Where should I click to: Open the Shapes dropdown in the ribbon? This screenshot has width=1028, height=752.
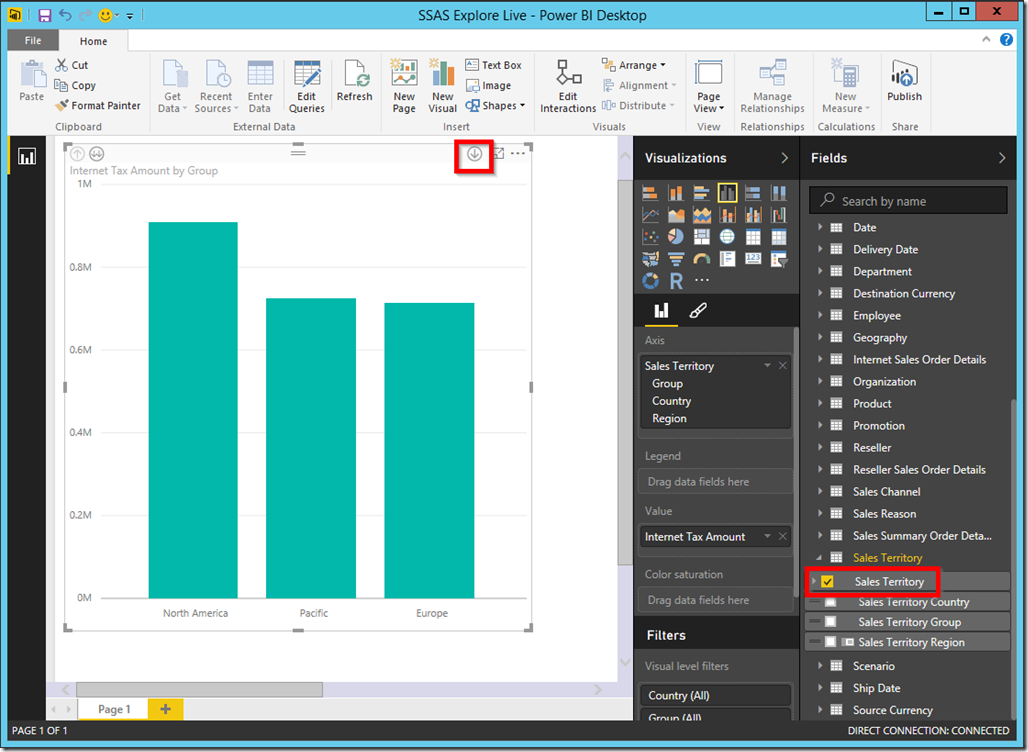click(496, 106)
